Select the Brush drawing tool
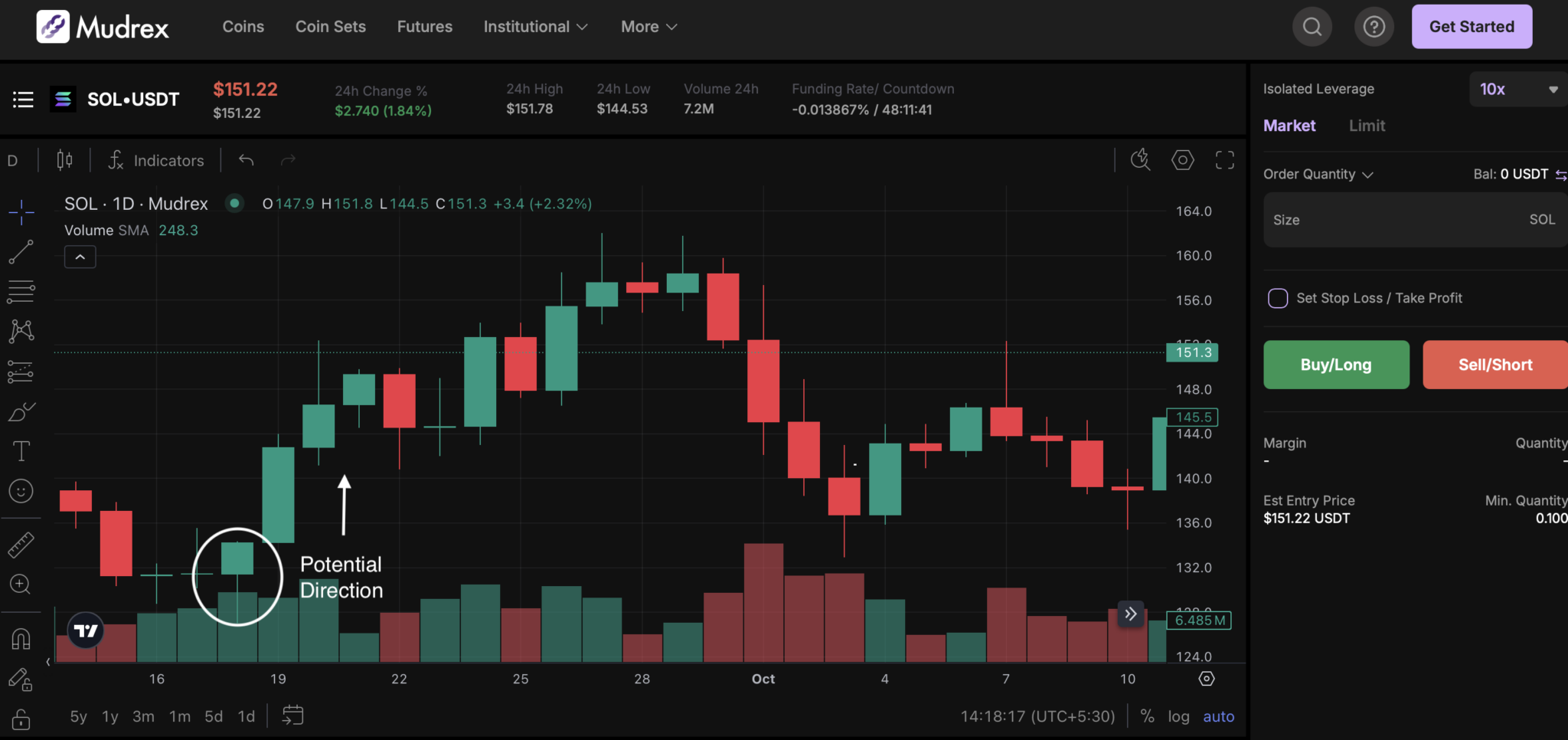1568x740 pixels. point(21,411)
